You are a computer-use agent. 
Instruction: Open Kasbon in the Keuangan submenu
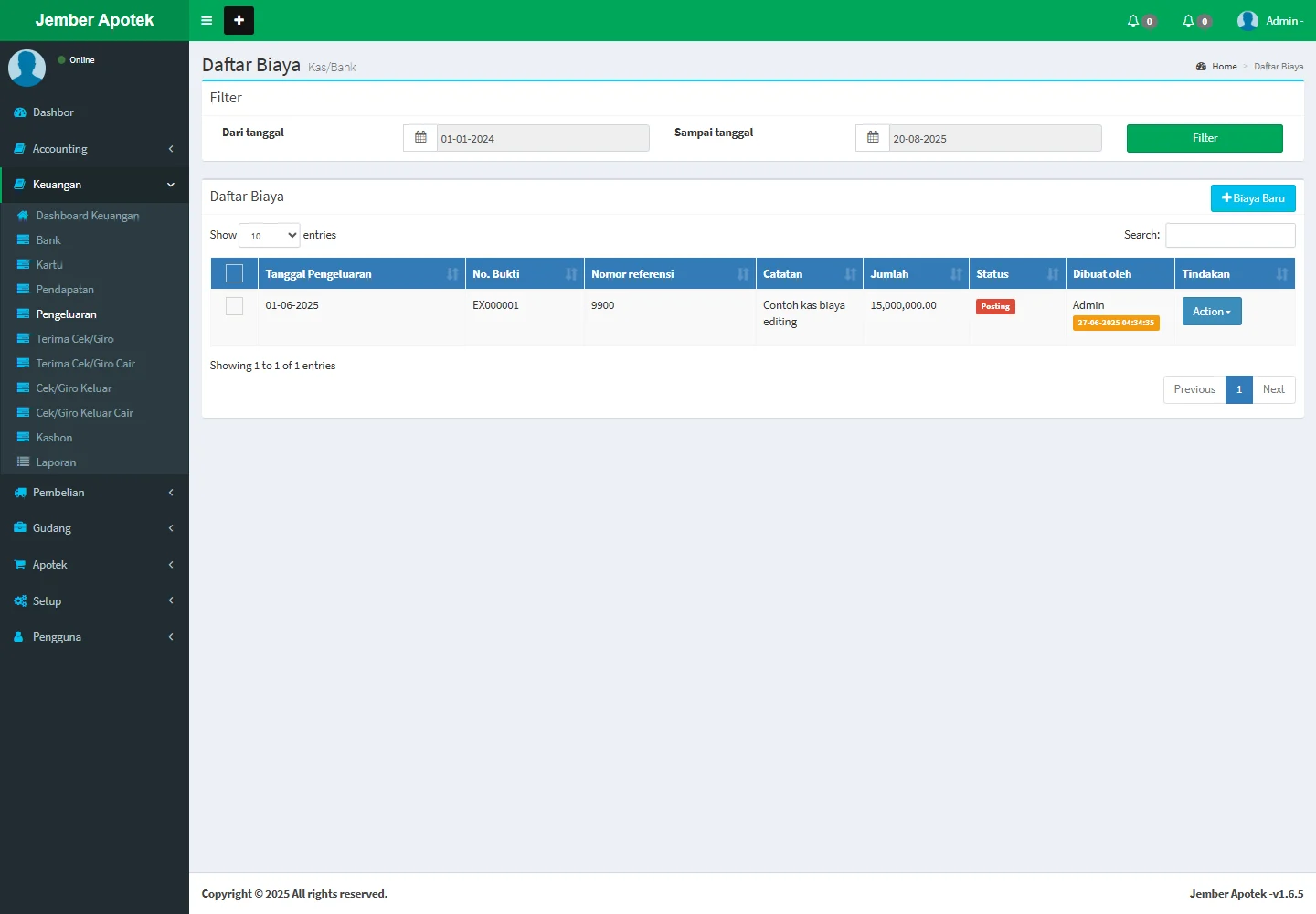[x=54, y=438]
